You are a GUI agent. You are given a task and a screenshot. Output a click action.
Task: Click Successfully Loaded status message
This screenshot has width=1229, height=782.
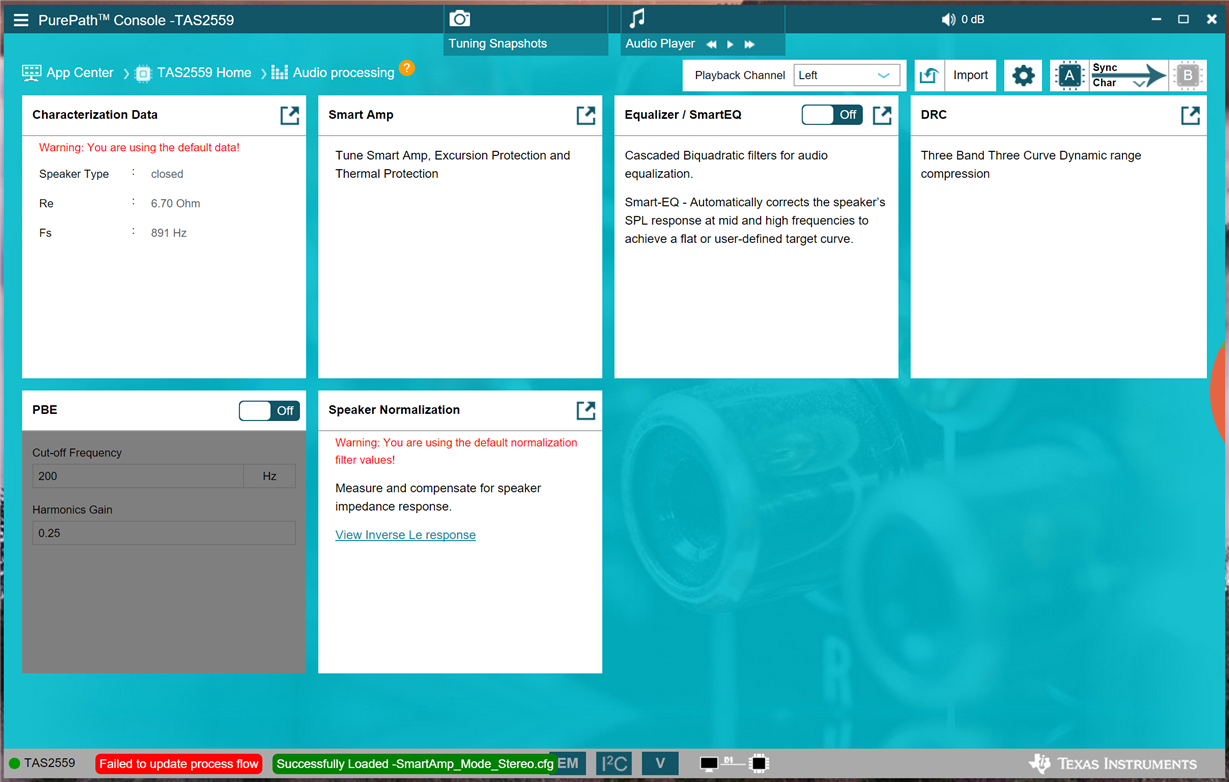(415, 764)
